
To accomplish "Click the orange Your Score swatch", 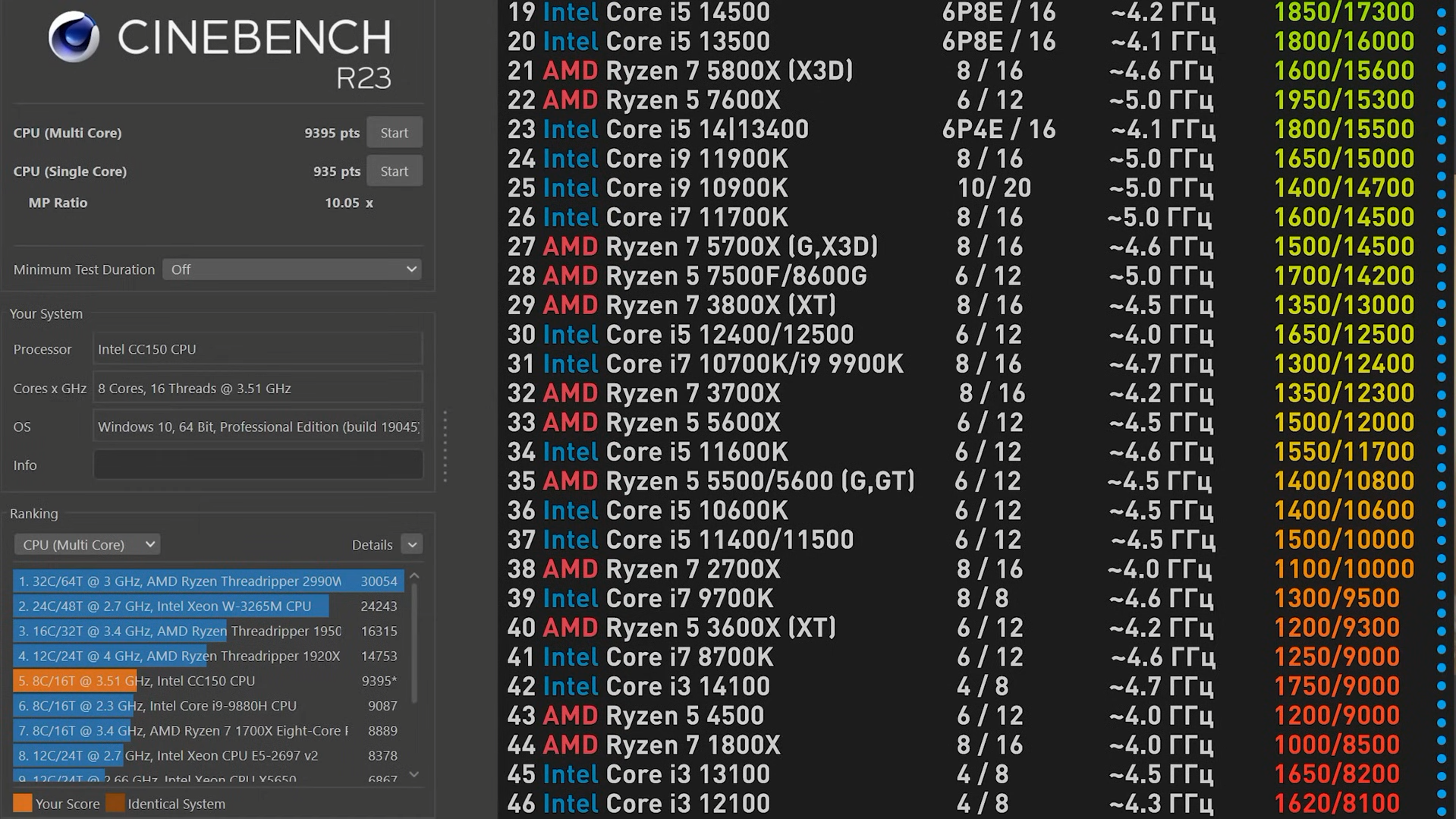I will coord(23,803).
